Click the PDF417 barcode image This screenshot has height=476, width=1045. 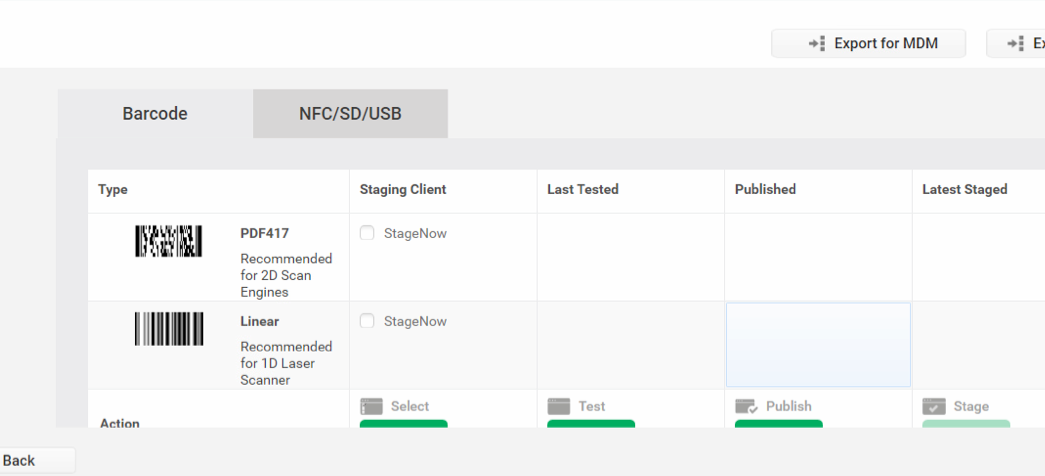(x=169, y=241)
